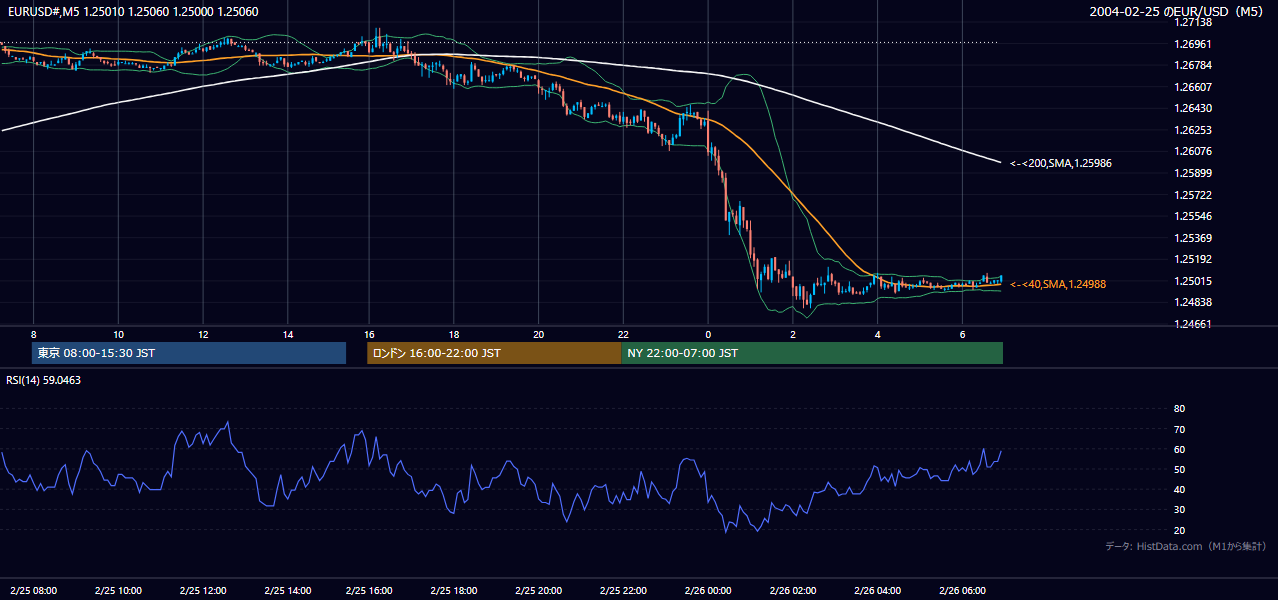Click price axis label 1.26430
The height and width of the screenshot is (600, 1278).
(x=1194, y=108)
